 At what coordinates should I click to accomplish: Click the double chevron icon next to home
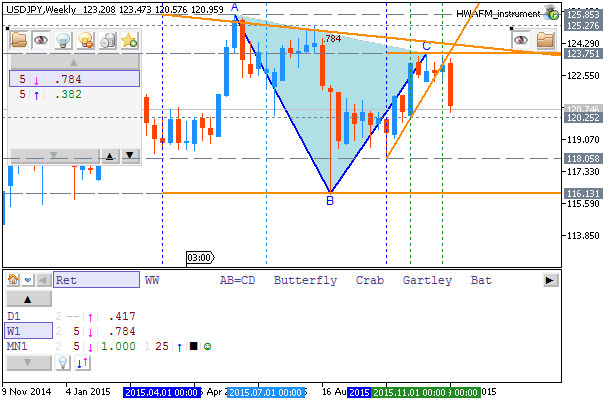[x=28, y=280]
